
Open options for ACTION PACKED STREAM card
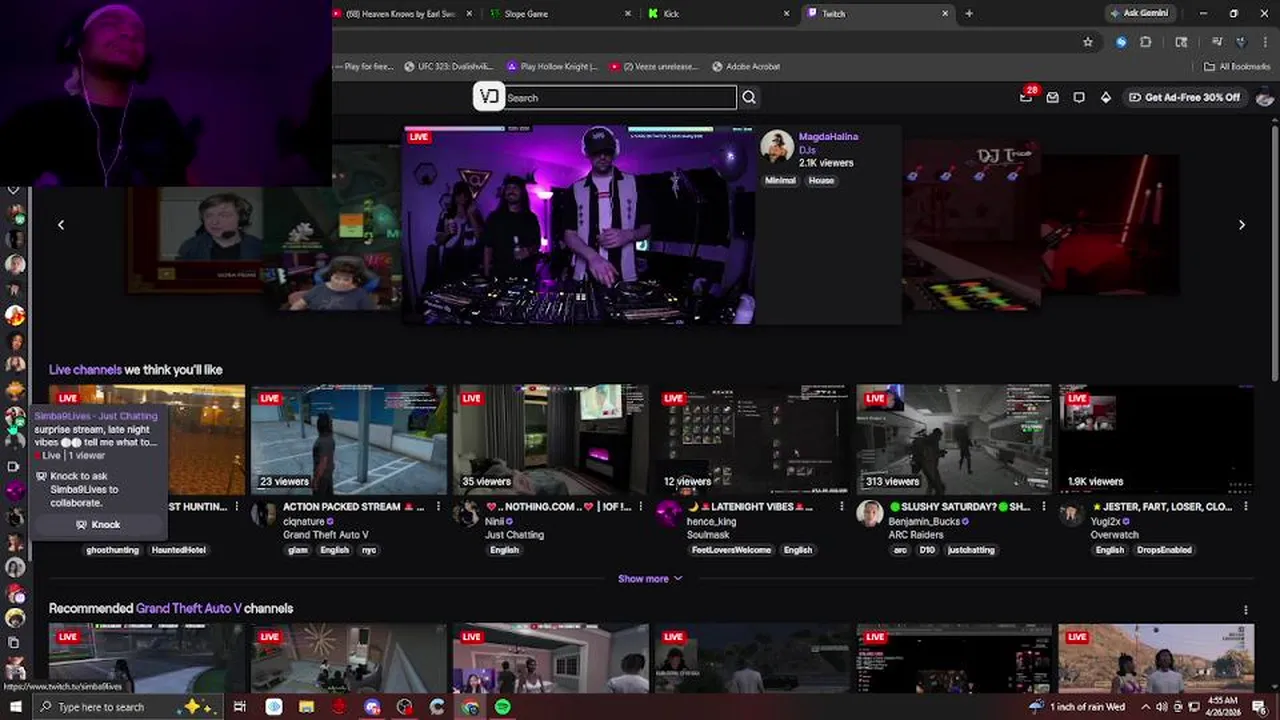coord(438,507)
